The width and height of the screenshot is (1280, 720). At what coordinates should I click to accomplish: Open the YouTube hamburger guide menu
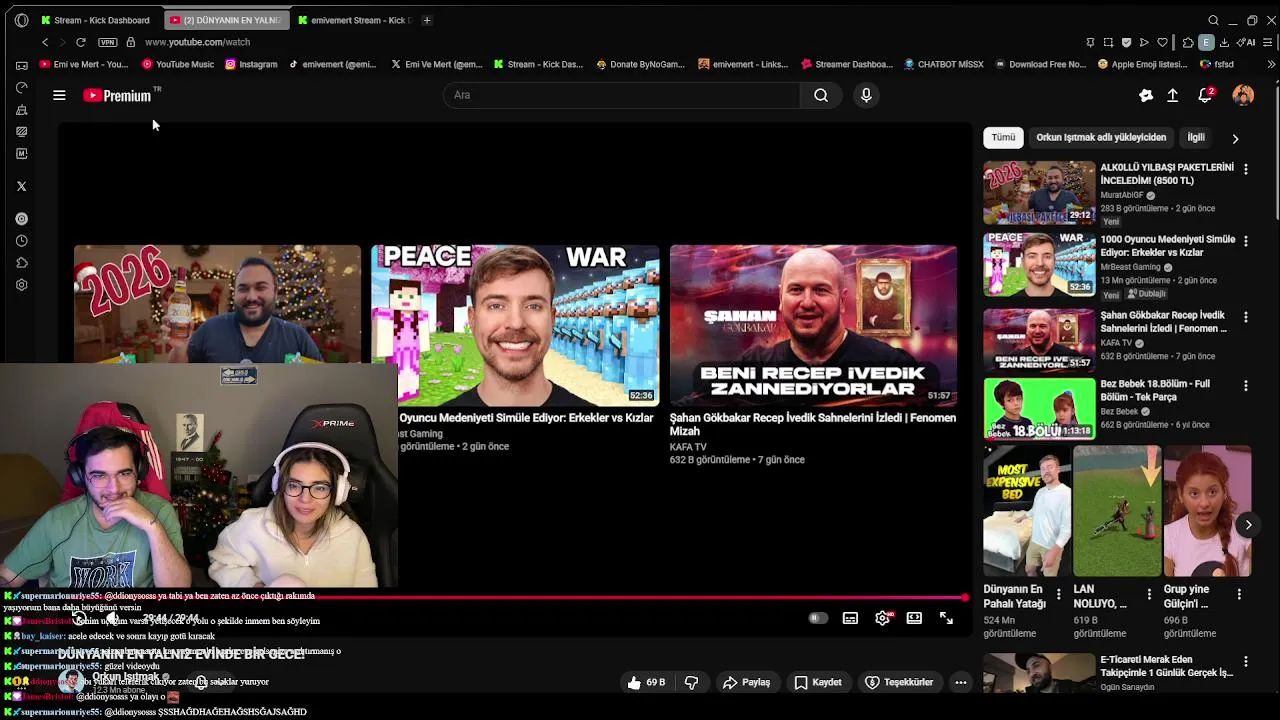(59, 95)
